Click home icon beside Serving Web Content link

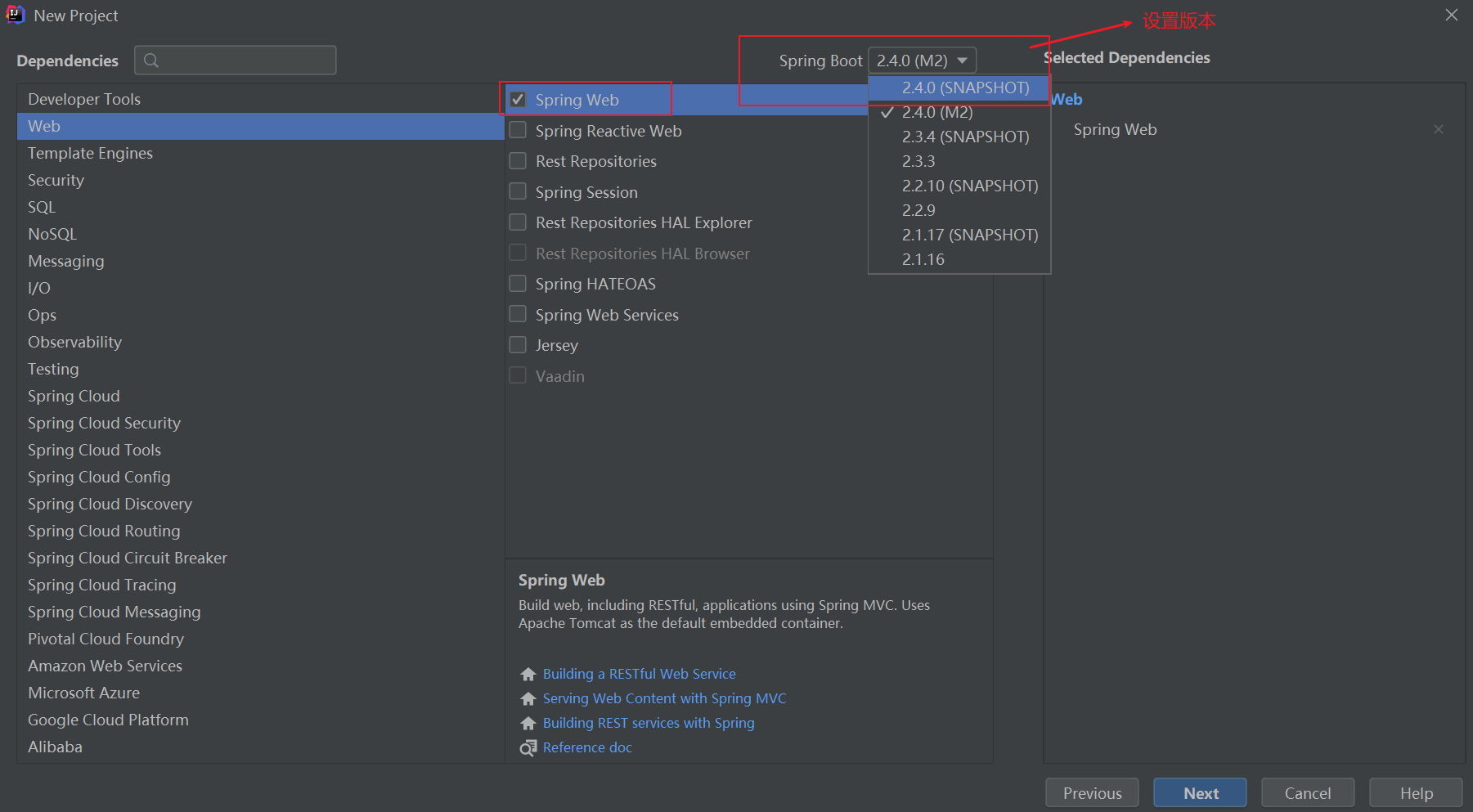pos(528,699)
